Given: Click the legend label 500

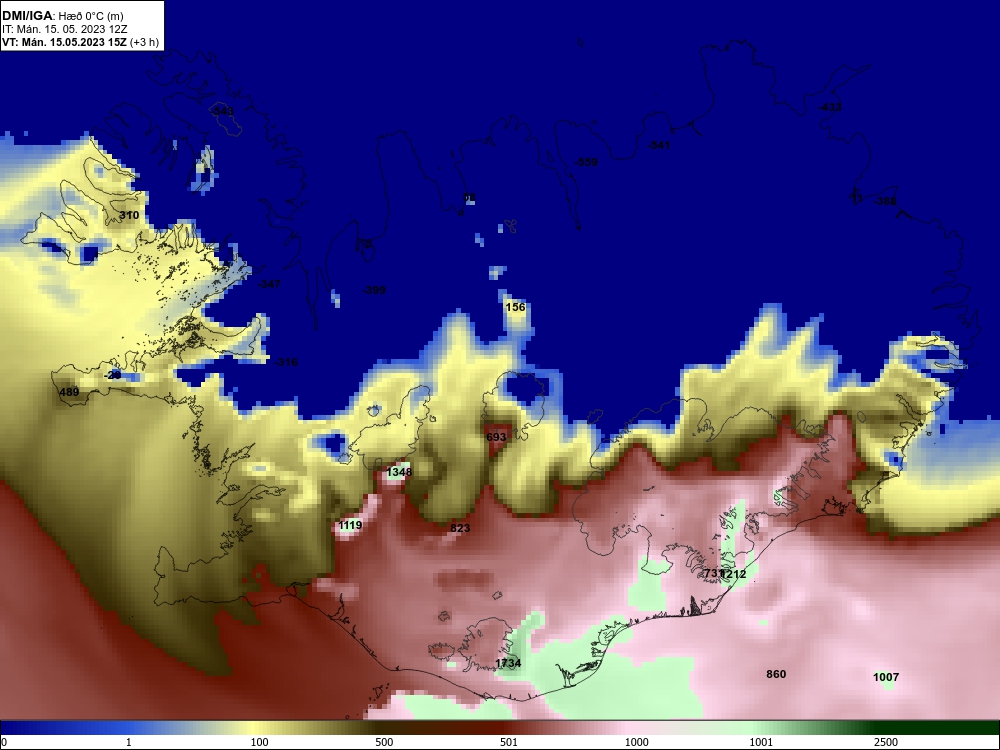Looking at the screenshot, I should (384, 742).
